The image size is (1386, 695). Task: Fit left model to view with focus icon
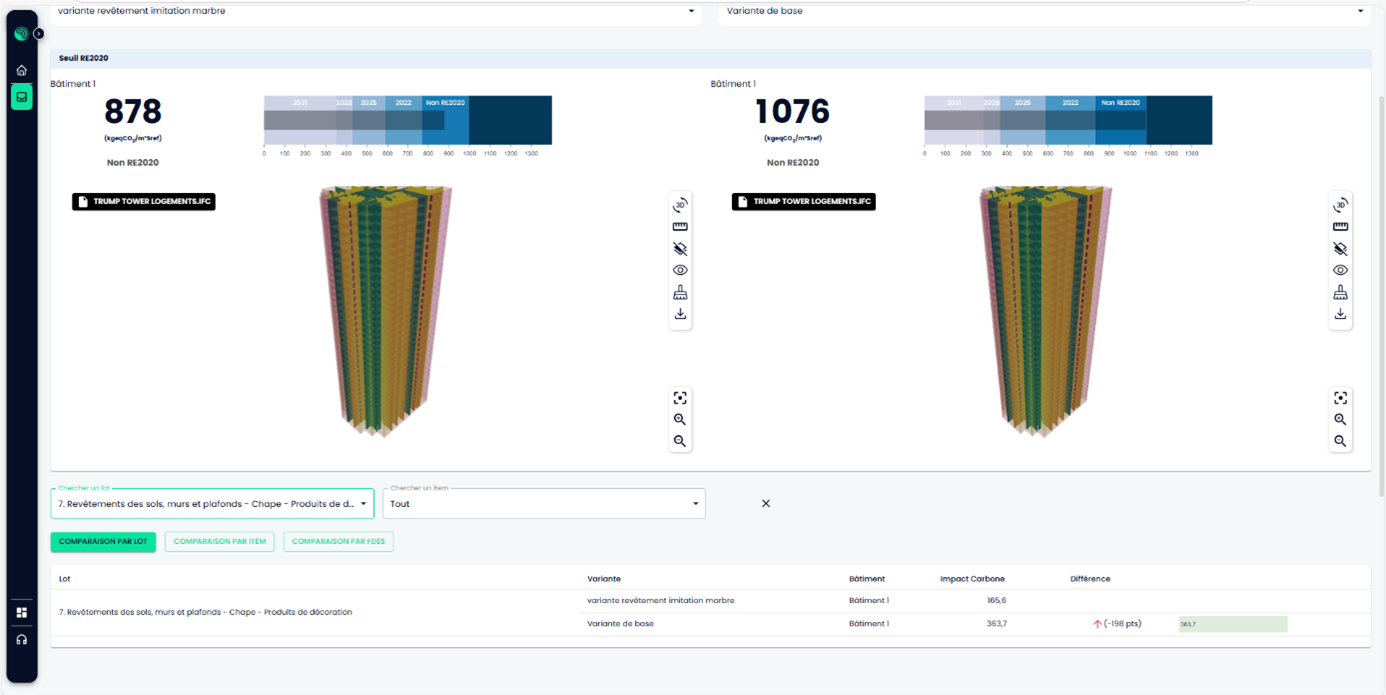click(680, 398)
